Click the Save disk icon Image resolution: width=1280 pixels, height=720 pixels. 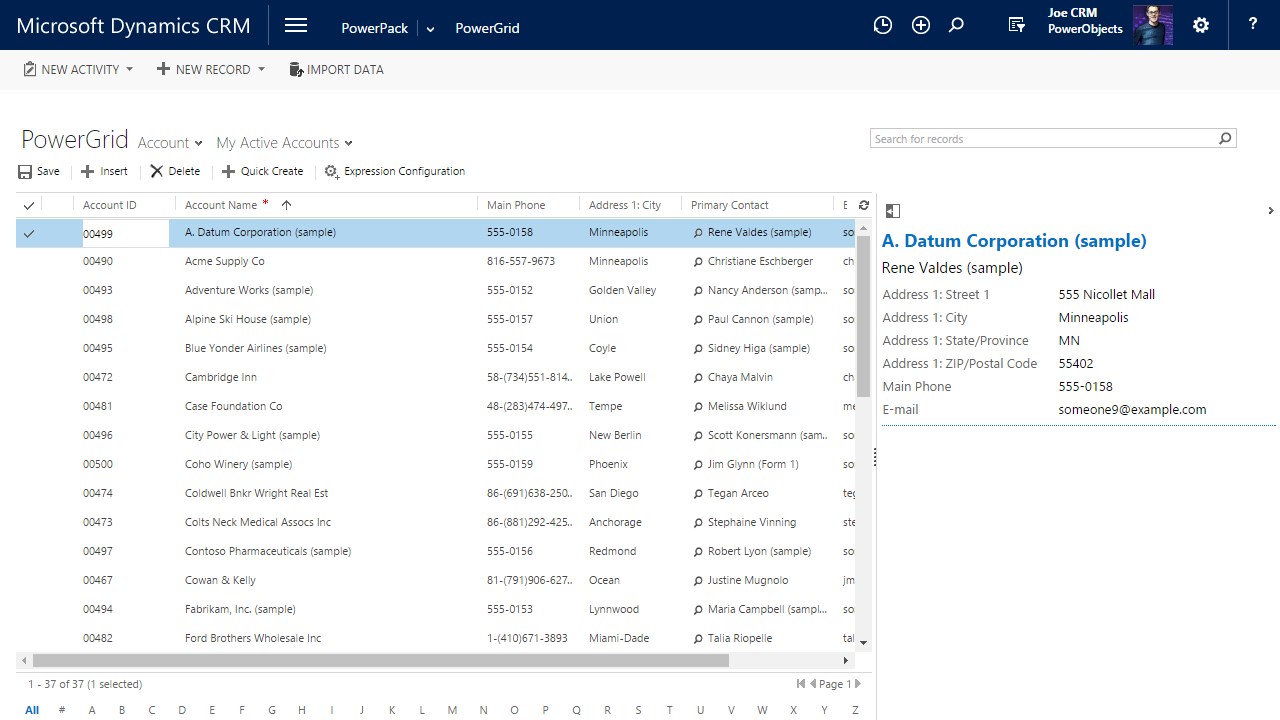(25, 172)
